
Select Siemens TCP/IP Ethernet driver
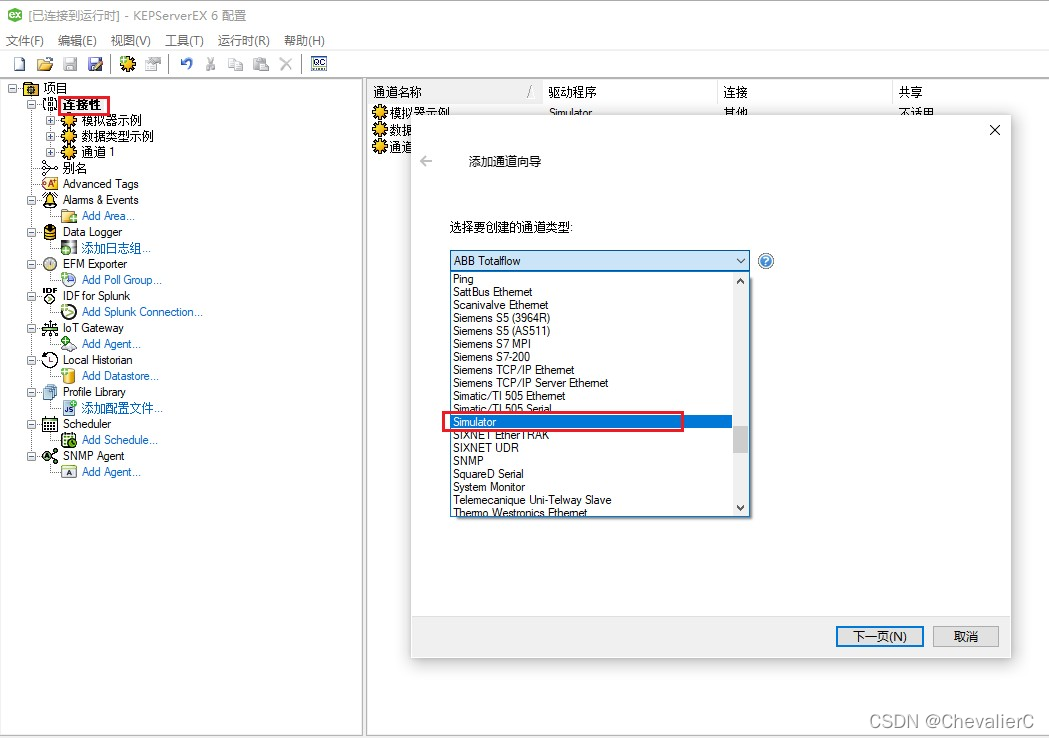click(x=591, y=370)
